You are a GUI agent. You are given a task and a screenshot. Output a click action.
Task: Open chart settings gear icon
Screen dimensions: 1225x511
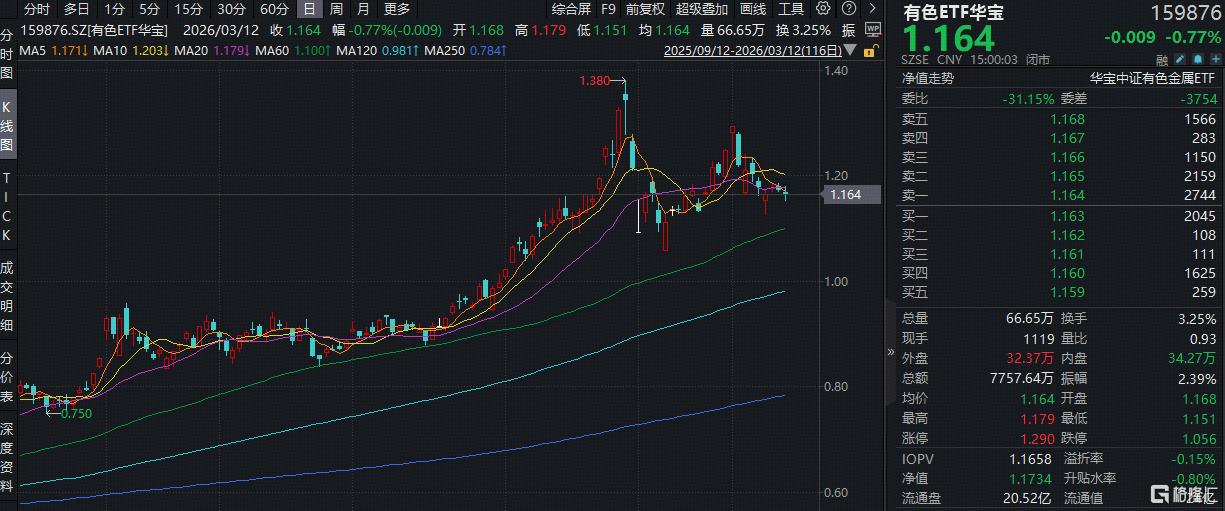coord(823,8)
